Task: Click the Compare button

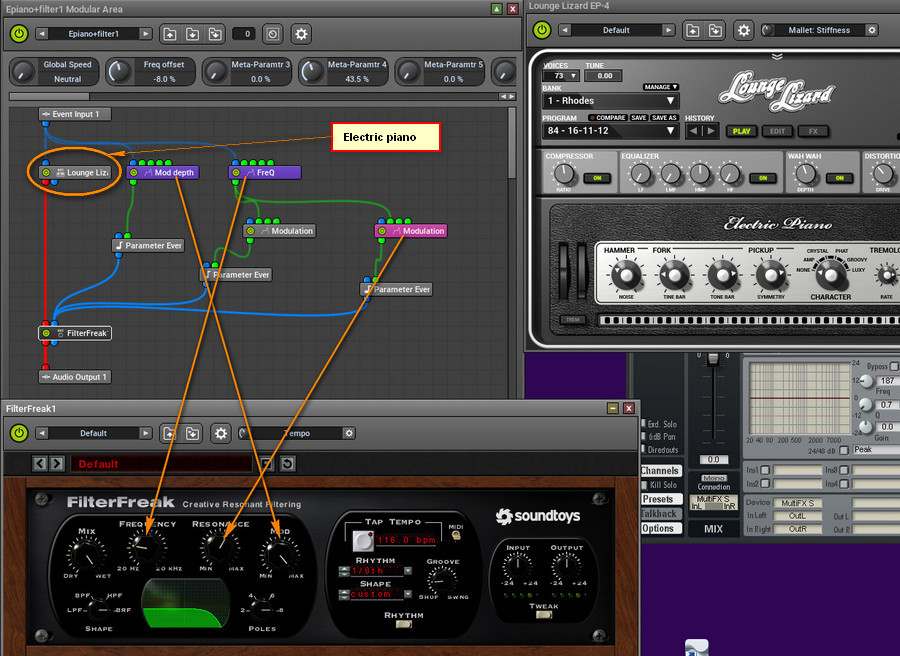Action: (607, 118)
